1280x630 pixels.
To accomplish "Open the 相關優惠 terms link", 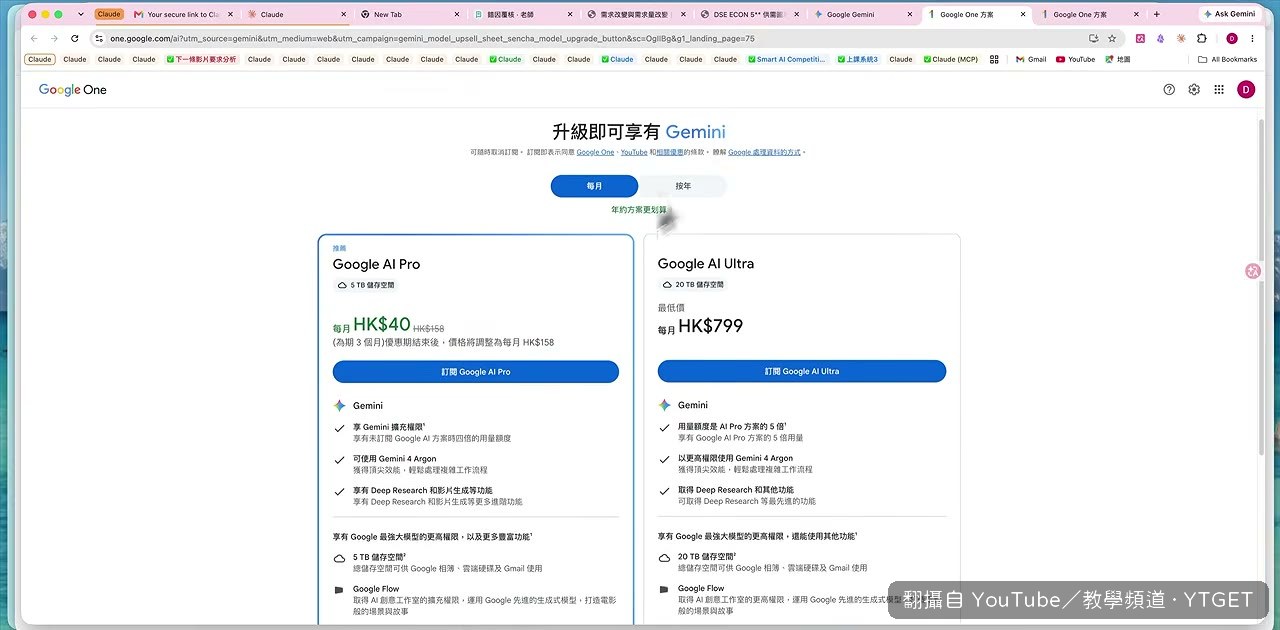I will click(670, 152).
